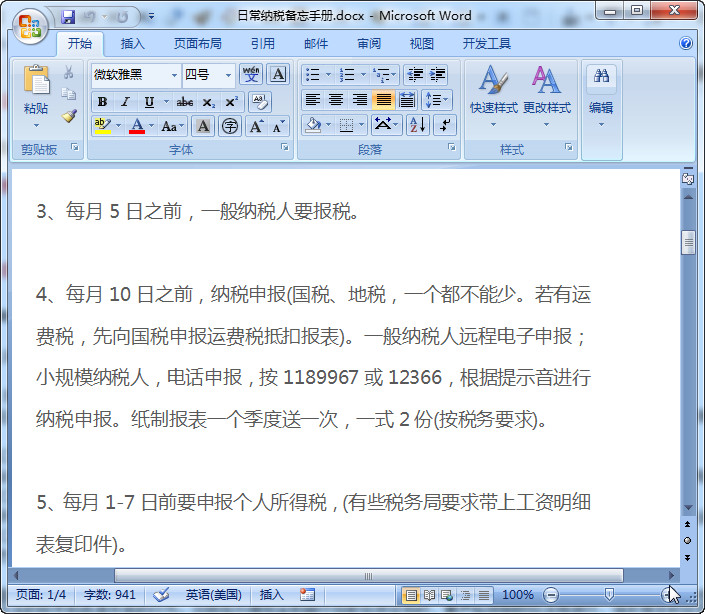
Task: Apply red font color swatch
Action: coord(137,126)
